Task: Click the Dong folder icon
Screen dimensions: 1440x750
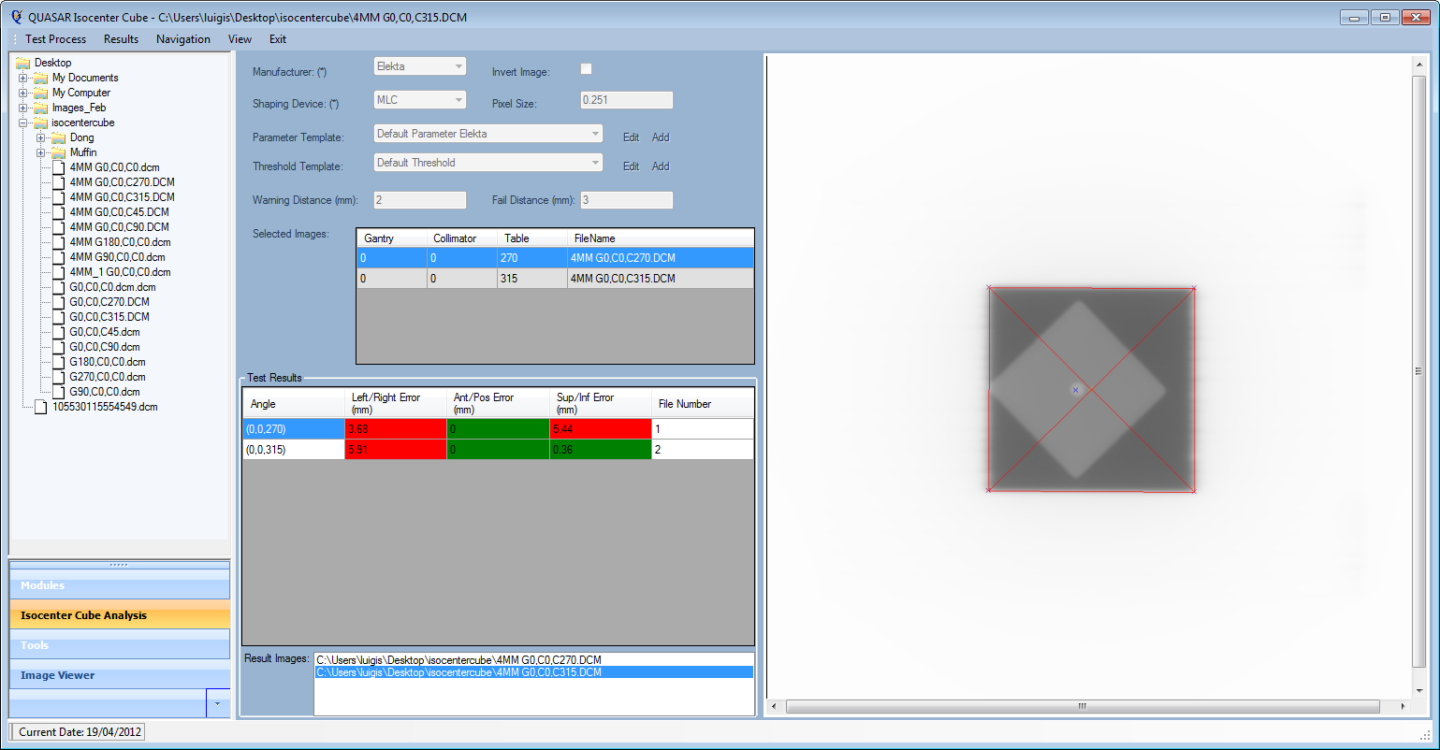Action: pyautogui.click(x=58, y=138)
